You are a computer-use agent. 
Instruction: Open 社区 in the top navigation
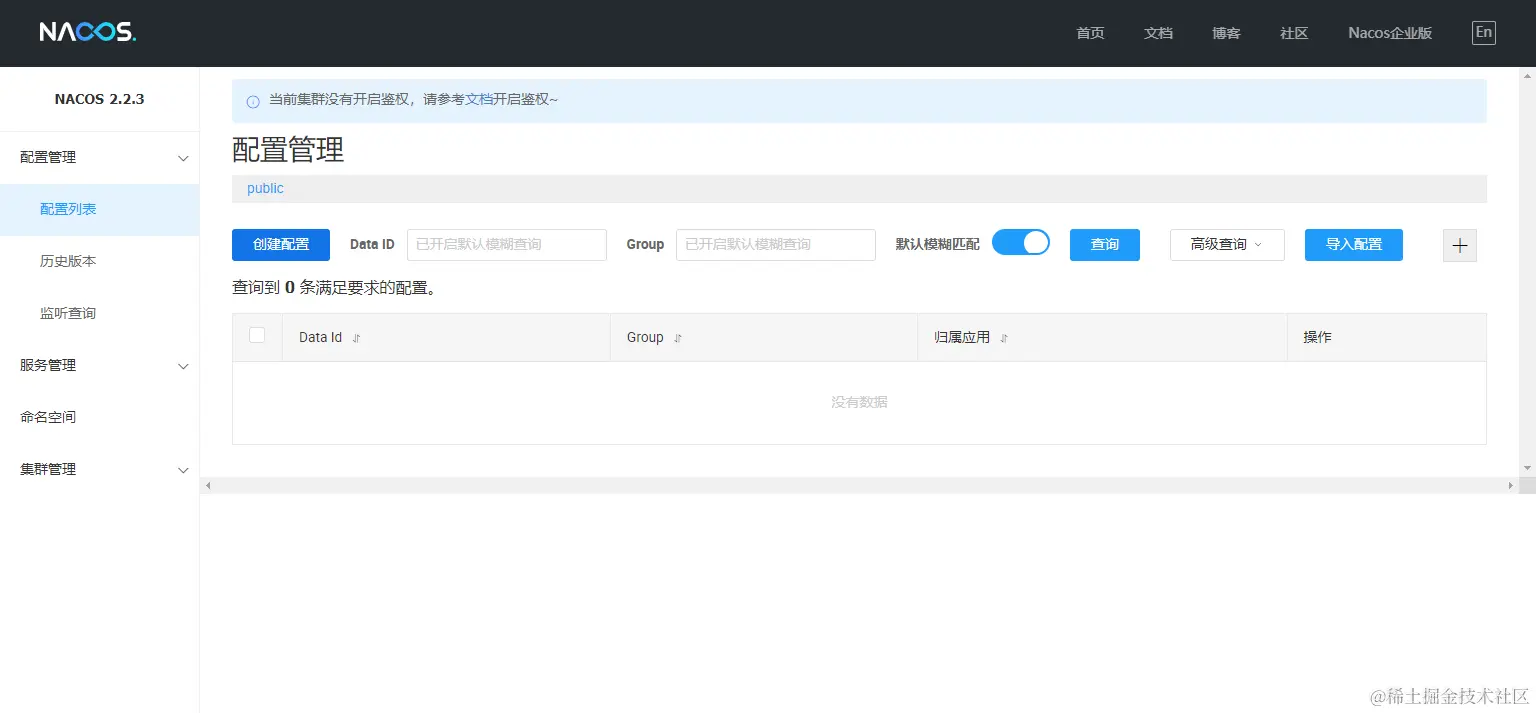tap(1294, 33)
